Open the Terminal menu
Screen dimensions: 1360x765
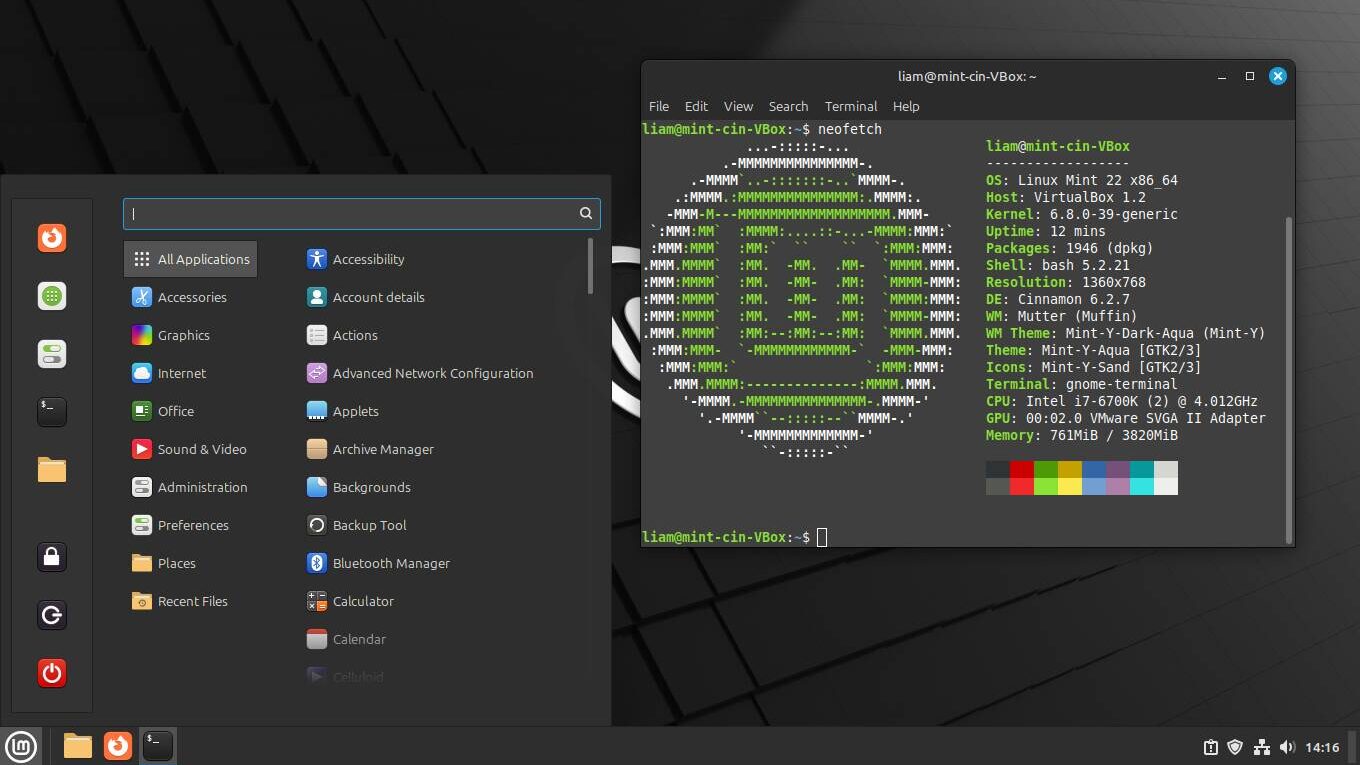tap(850, 106)
